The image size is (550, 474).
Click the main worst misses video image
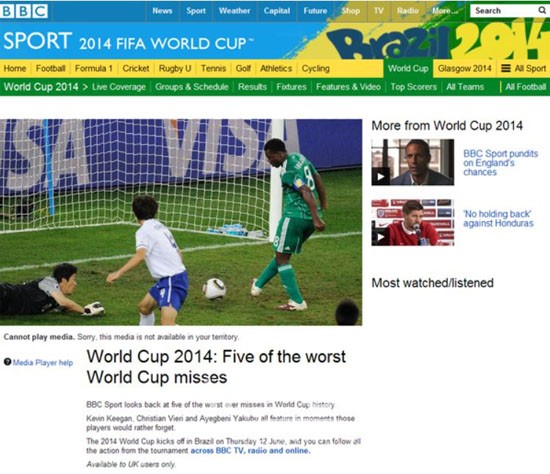pyautogui.click(x=181, y=222)
